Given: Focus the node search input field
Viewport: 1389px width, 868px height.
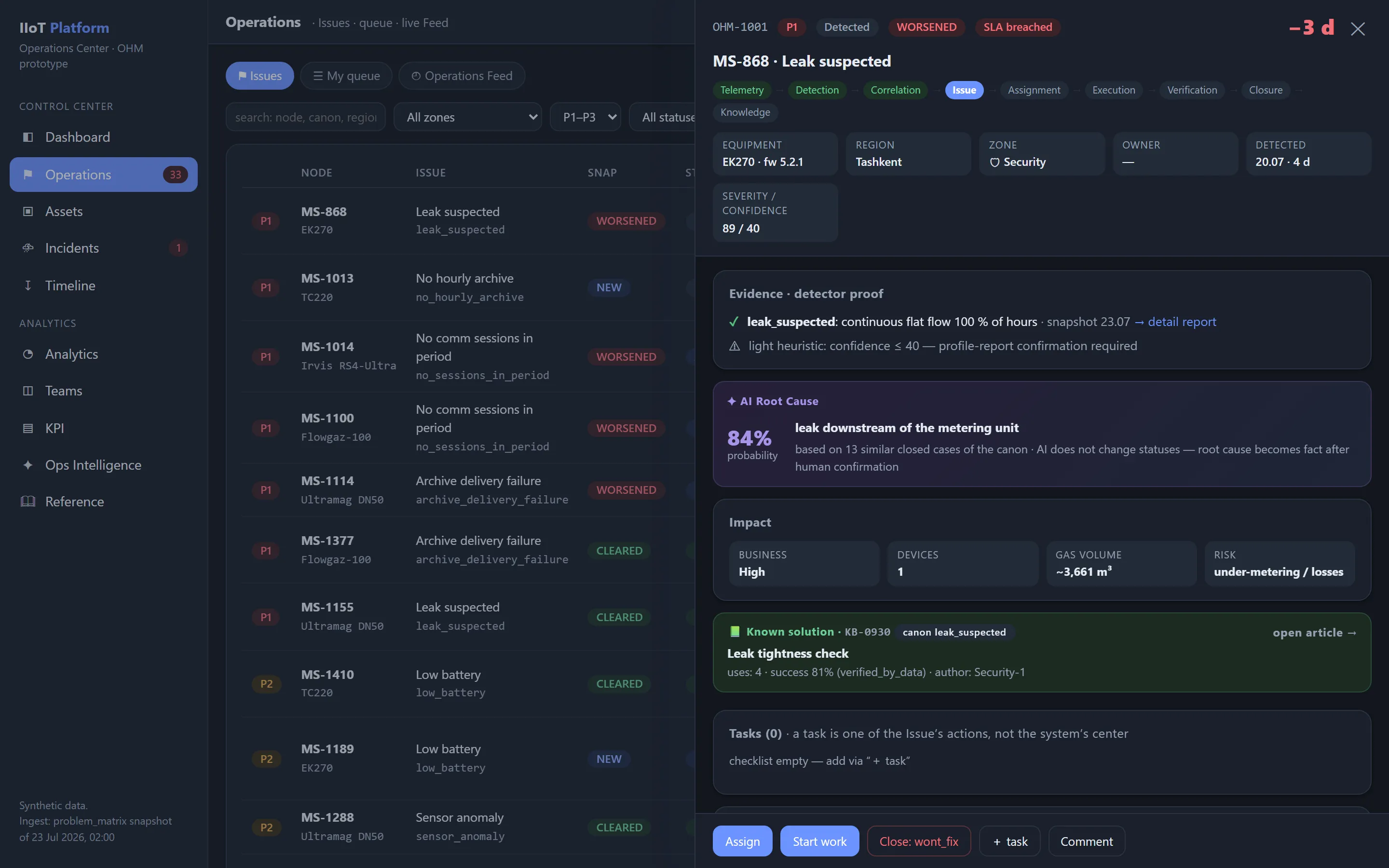Looking at the screenshot, I should [305, 117].
